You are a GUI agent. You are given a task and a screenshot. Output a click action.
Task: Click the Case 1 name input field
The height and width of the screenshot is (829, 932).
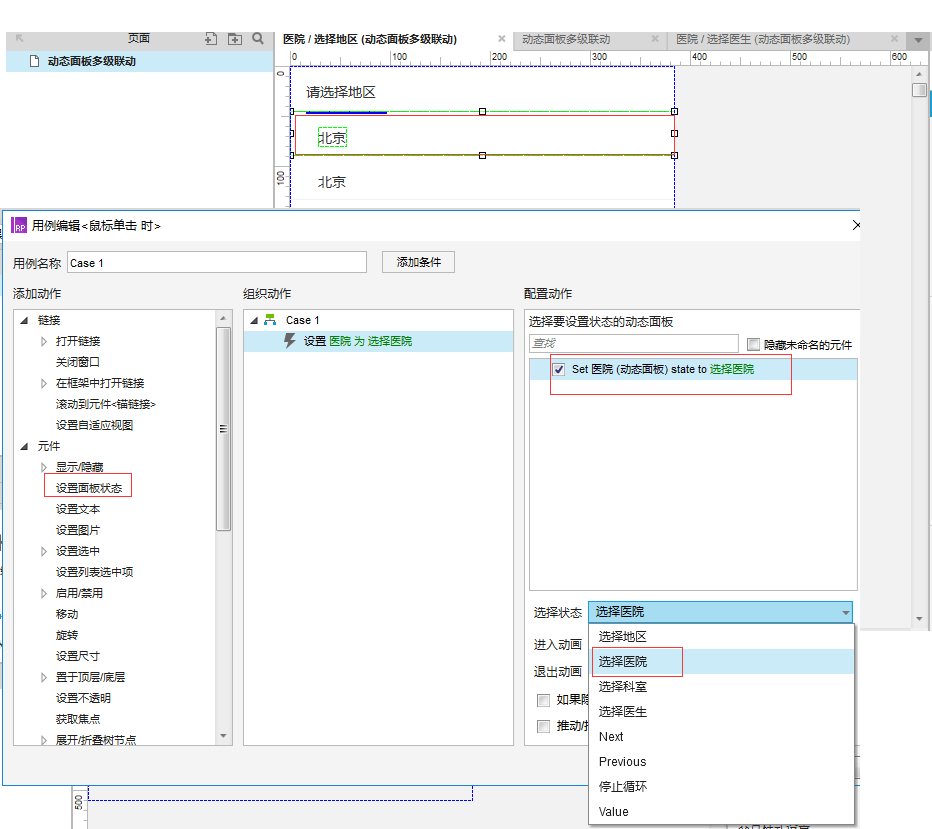pyautogui.click(x=217, y=262)
